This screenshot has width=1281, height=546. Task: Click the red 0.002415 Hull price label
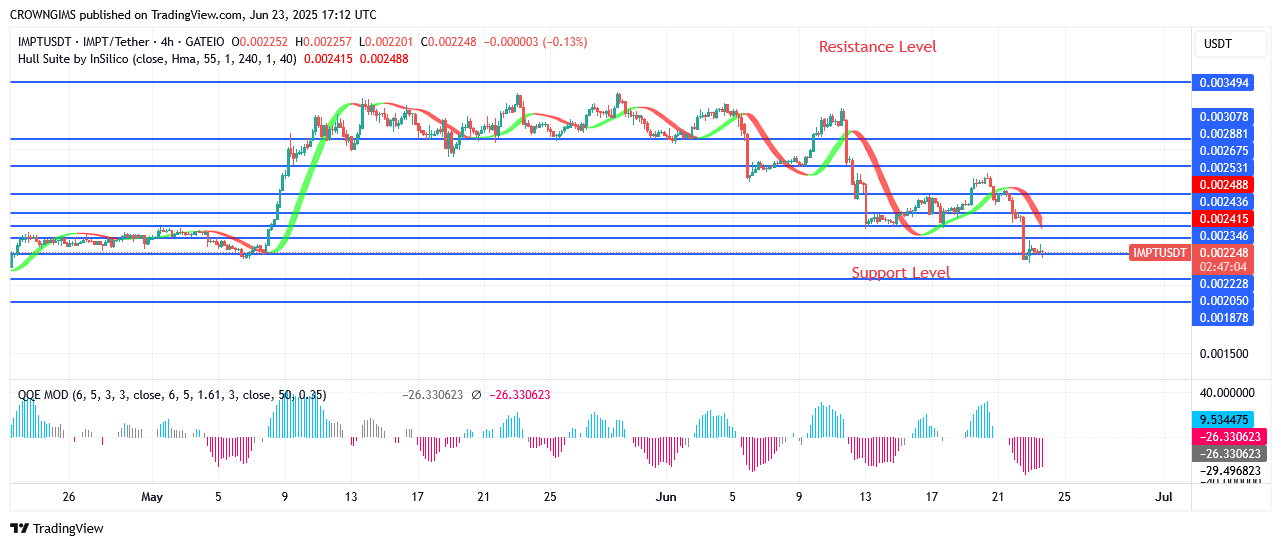coord(1223,218)
